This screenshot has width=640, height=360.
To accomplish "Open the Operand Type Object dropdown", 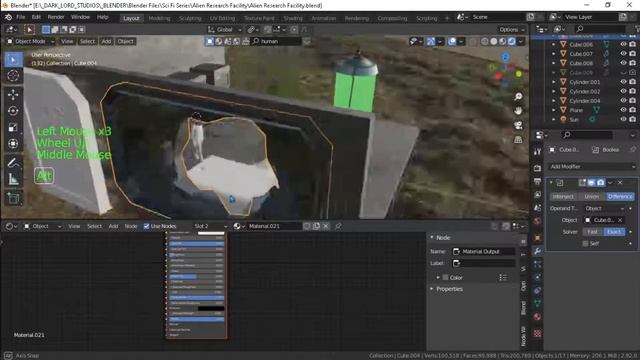I will [x=604, y=208].
